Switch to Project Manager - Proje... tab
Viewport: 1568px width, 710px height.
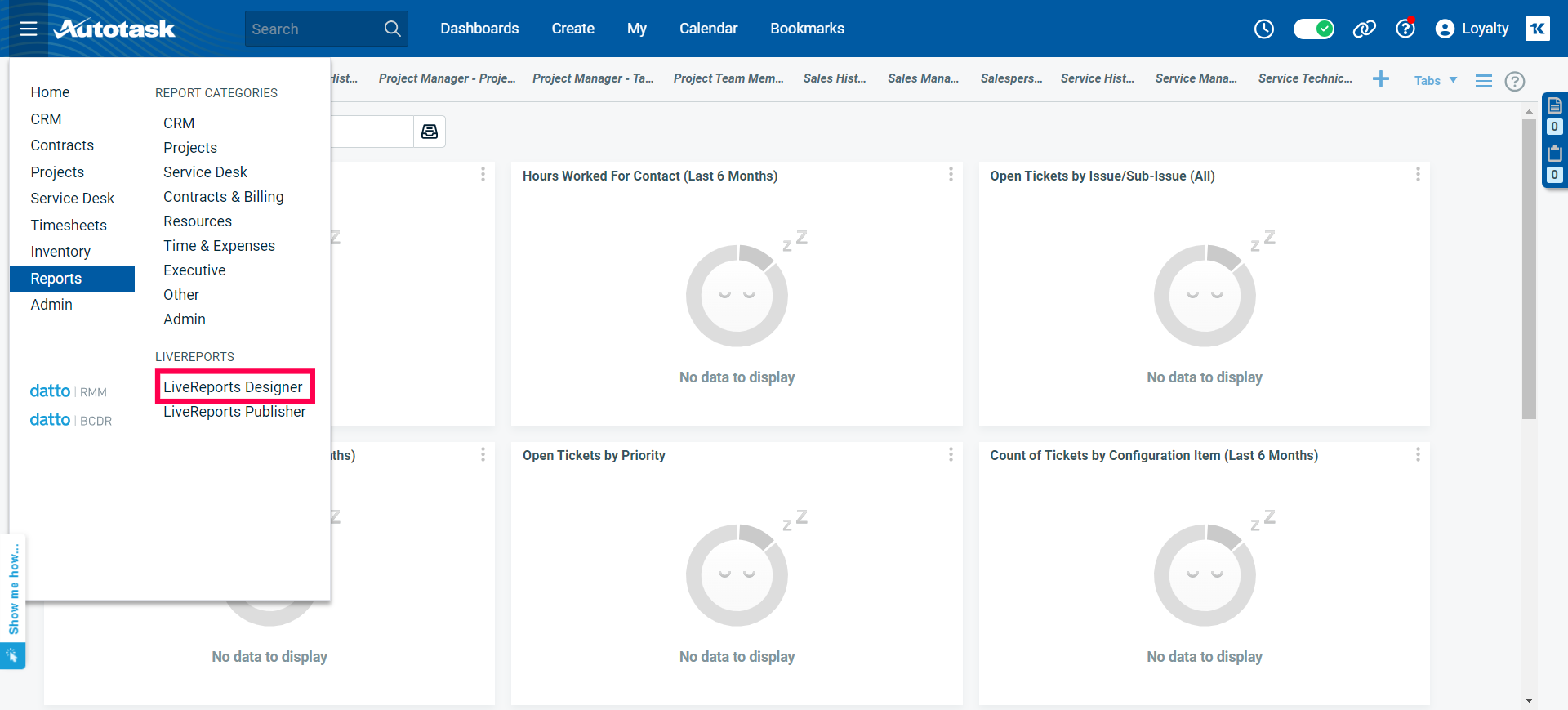(447, 78)
